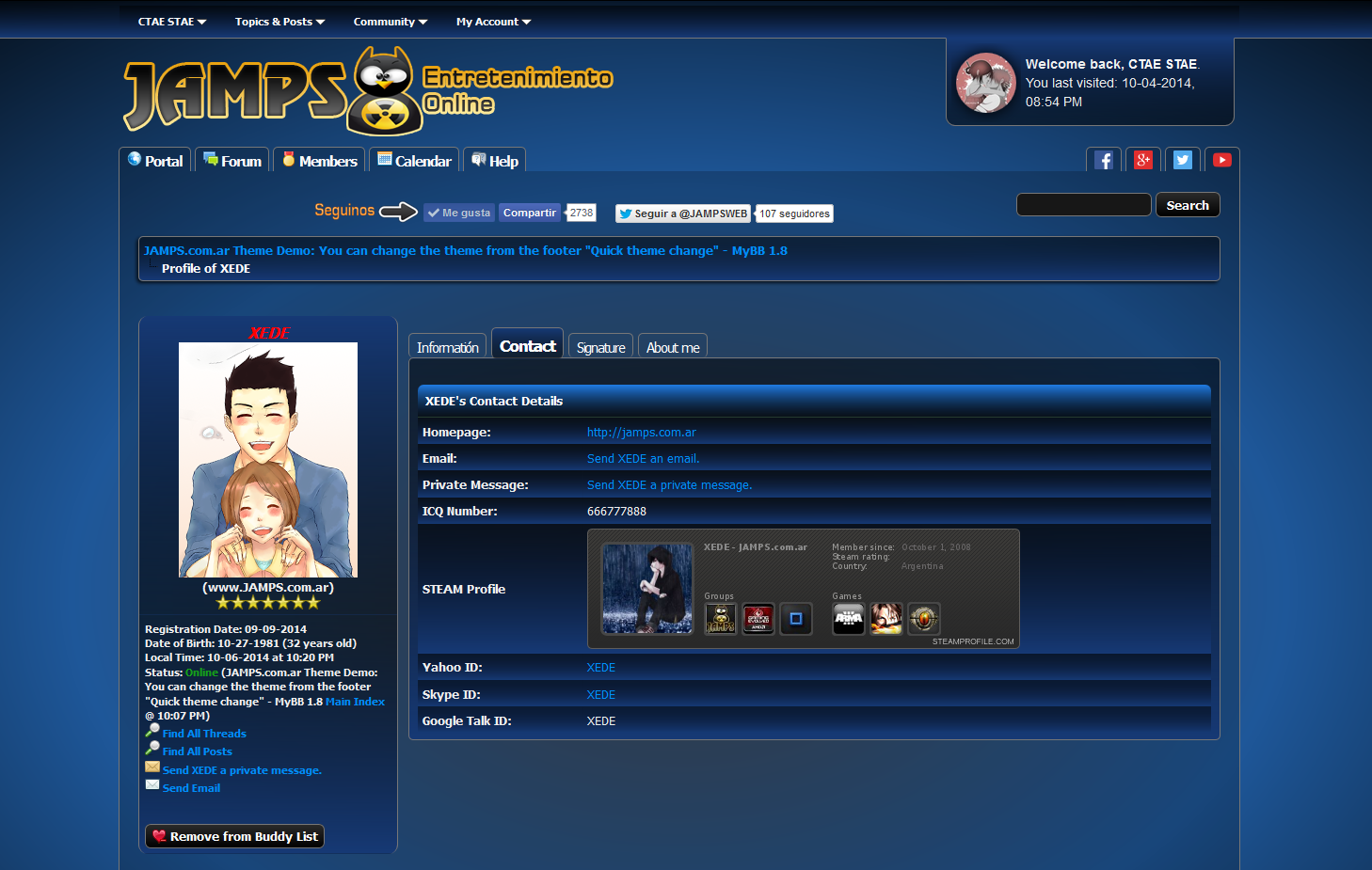The image size is (1372, 870).
Task: Open the My Account dropdown menu
Action: pos(494,22)
